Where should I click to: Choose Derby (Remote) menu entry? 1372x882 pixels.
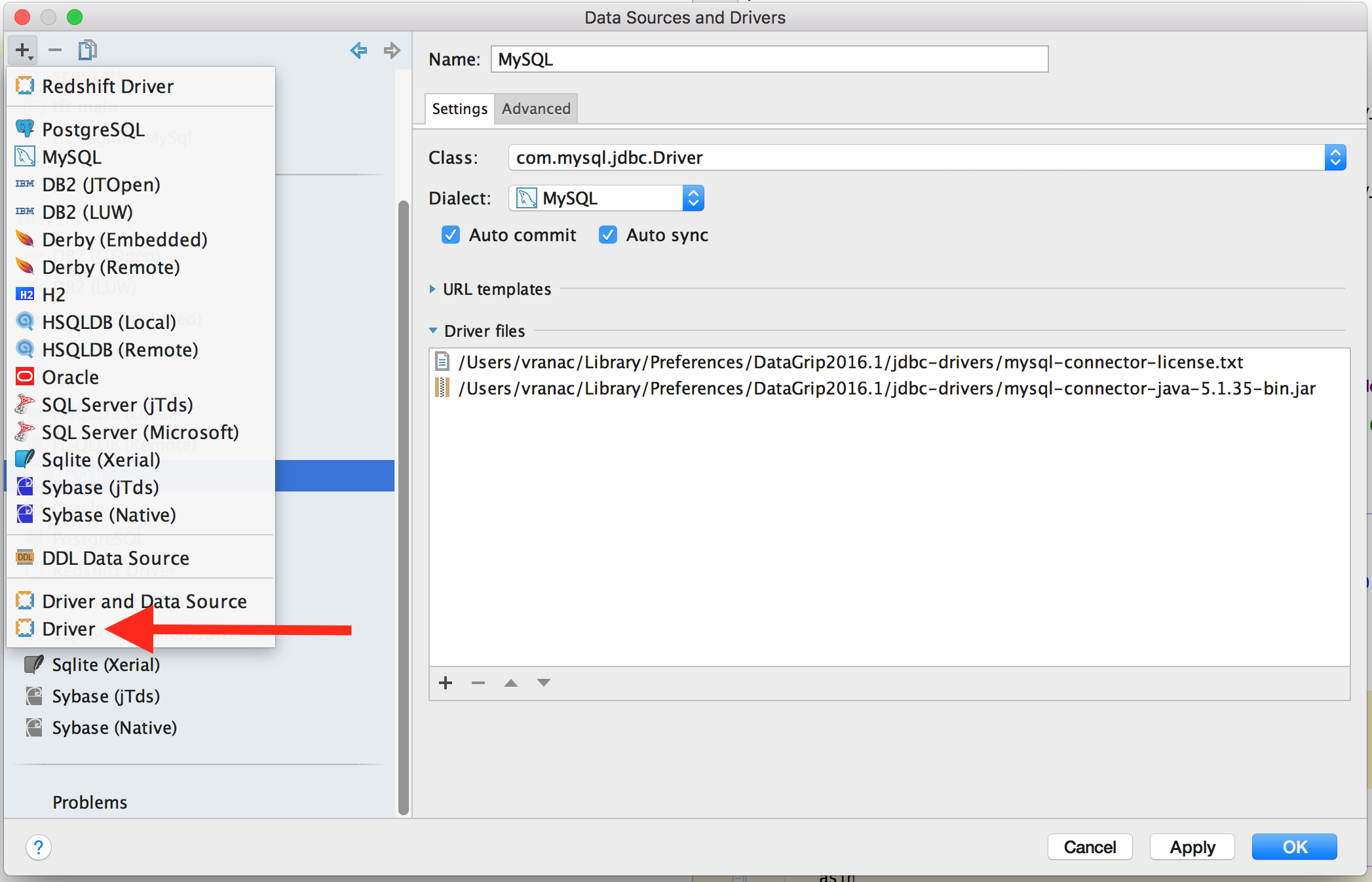click(x=141, y=267)
